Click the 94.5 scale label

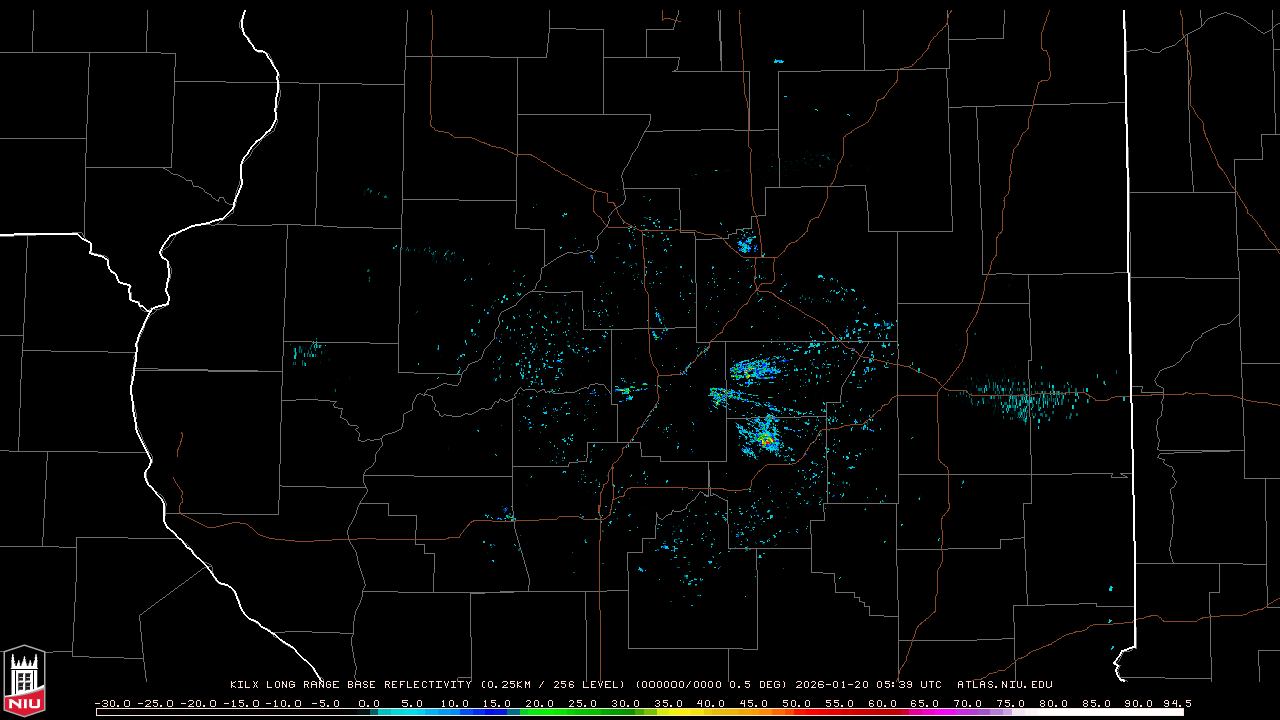coord(1176,704)
